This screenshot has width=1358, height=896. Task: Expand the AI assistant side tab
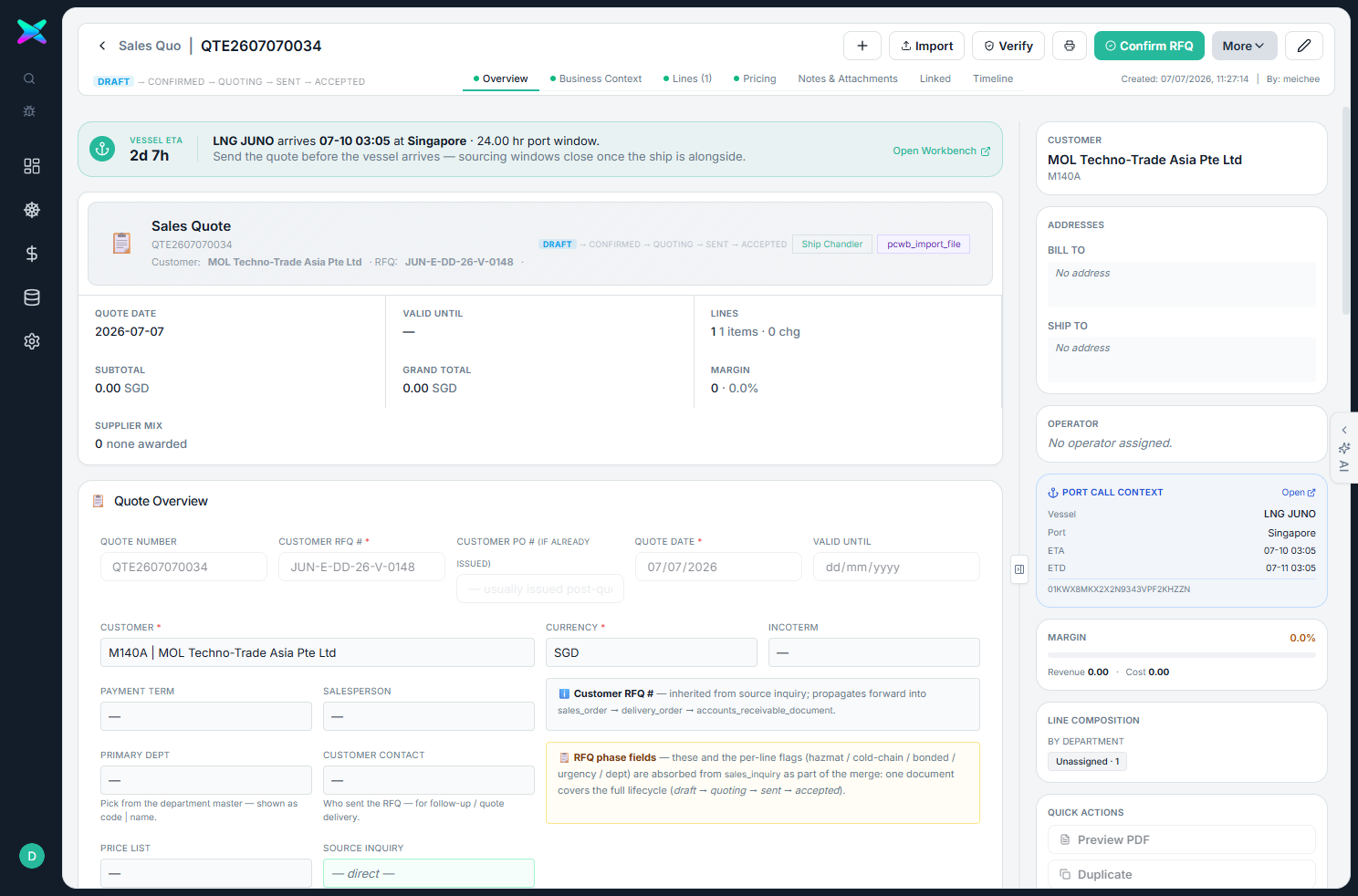pyautogui.click(x=1344, y=448)
